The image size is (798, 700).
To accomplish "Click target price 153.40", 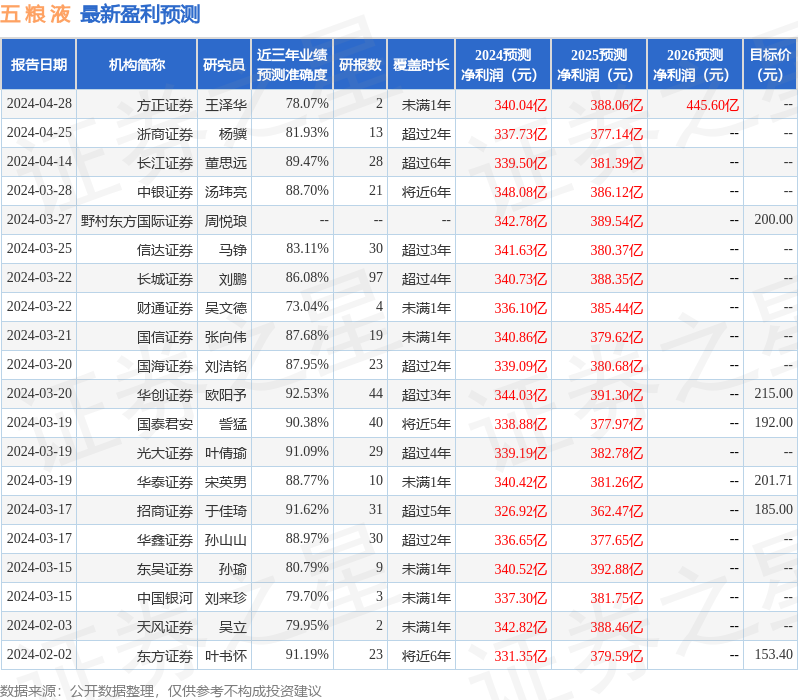I will click(x=774, y=655).
